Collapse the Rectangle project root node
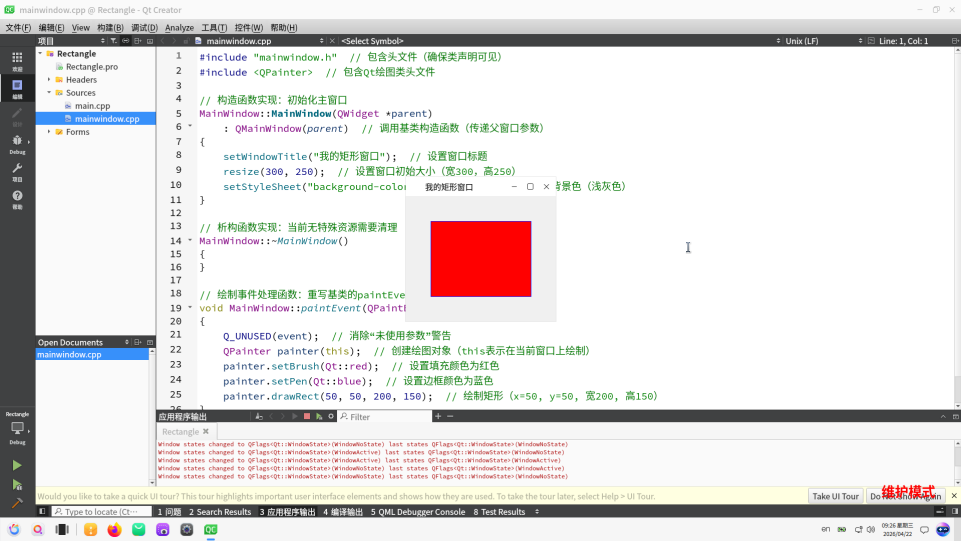Image resolution: width=962 pixels, height=541 pixels. pyautogui.click(x=40, y=54)
